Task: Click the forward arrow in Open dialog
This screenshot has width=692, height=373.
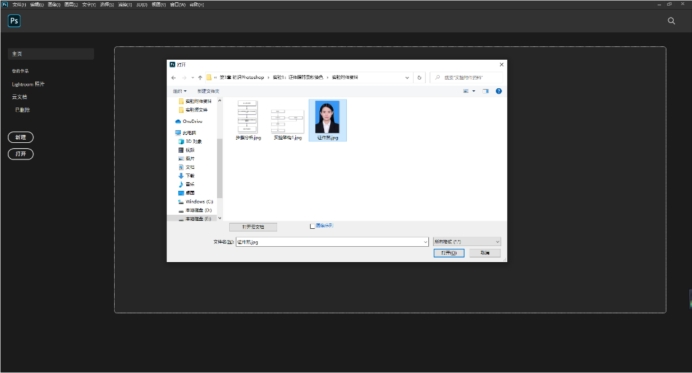Action: point(184,78)
